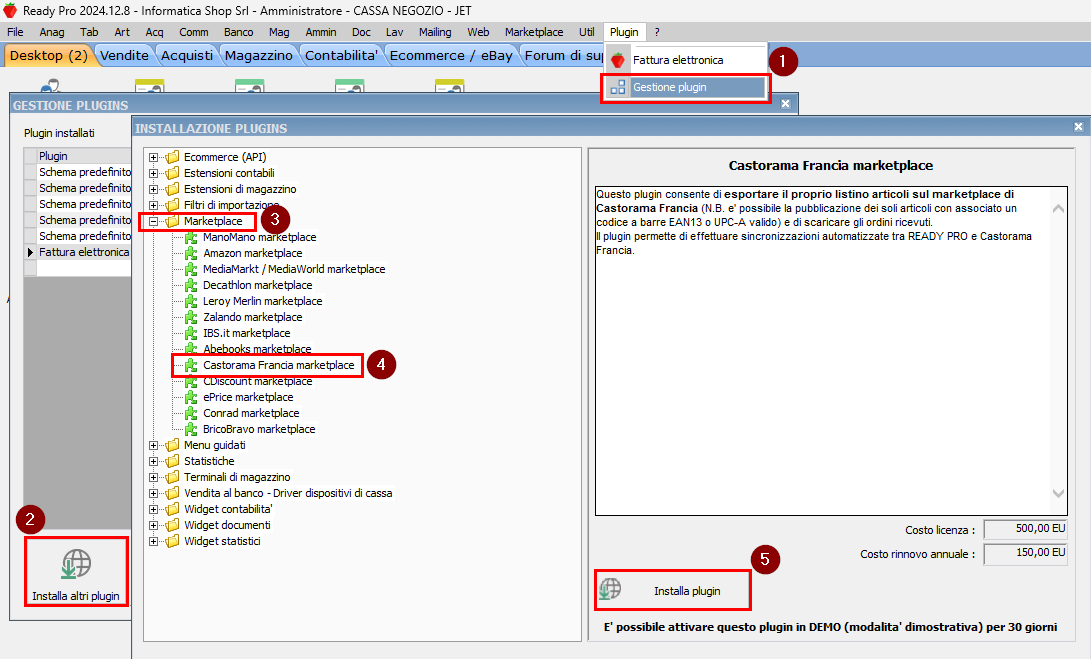Click the Gestione plugin grid icon in the Plugin menu
1091x659 pixels.
617,87
